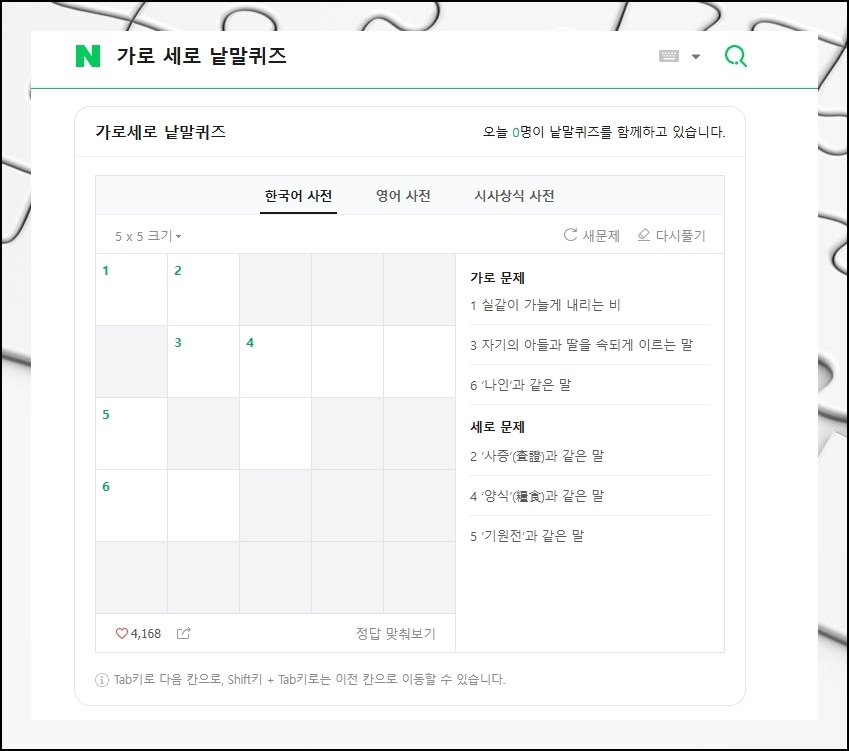Screen dimensions: 849x751
Task: Switch to the 시사상식 사전 tab
Action: [x=514, y=196]
